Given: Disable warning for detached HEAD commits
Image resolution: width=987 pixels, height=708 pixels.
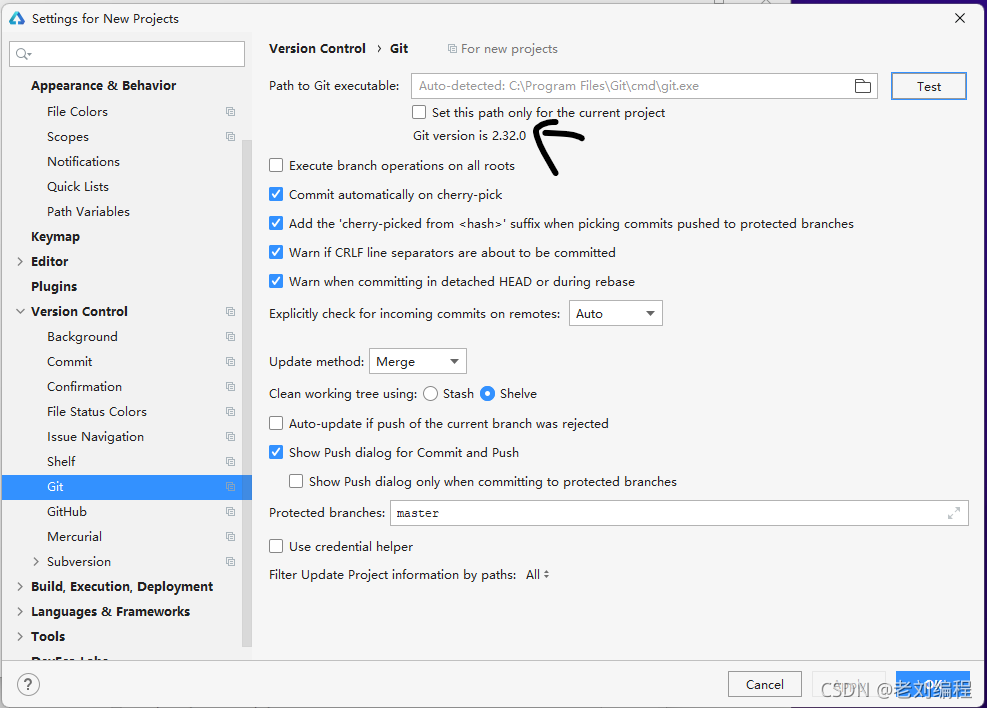Looking at the screenshot, I should click(276, 281).
